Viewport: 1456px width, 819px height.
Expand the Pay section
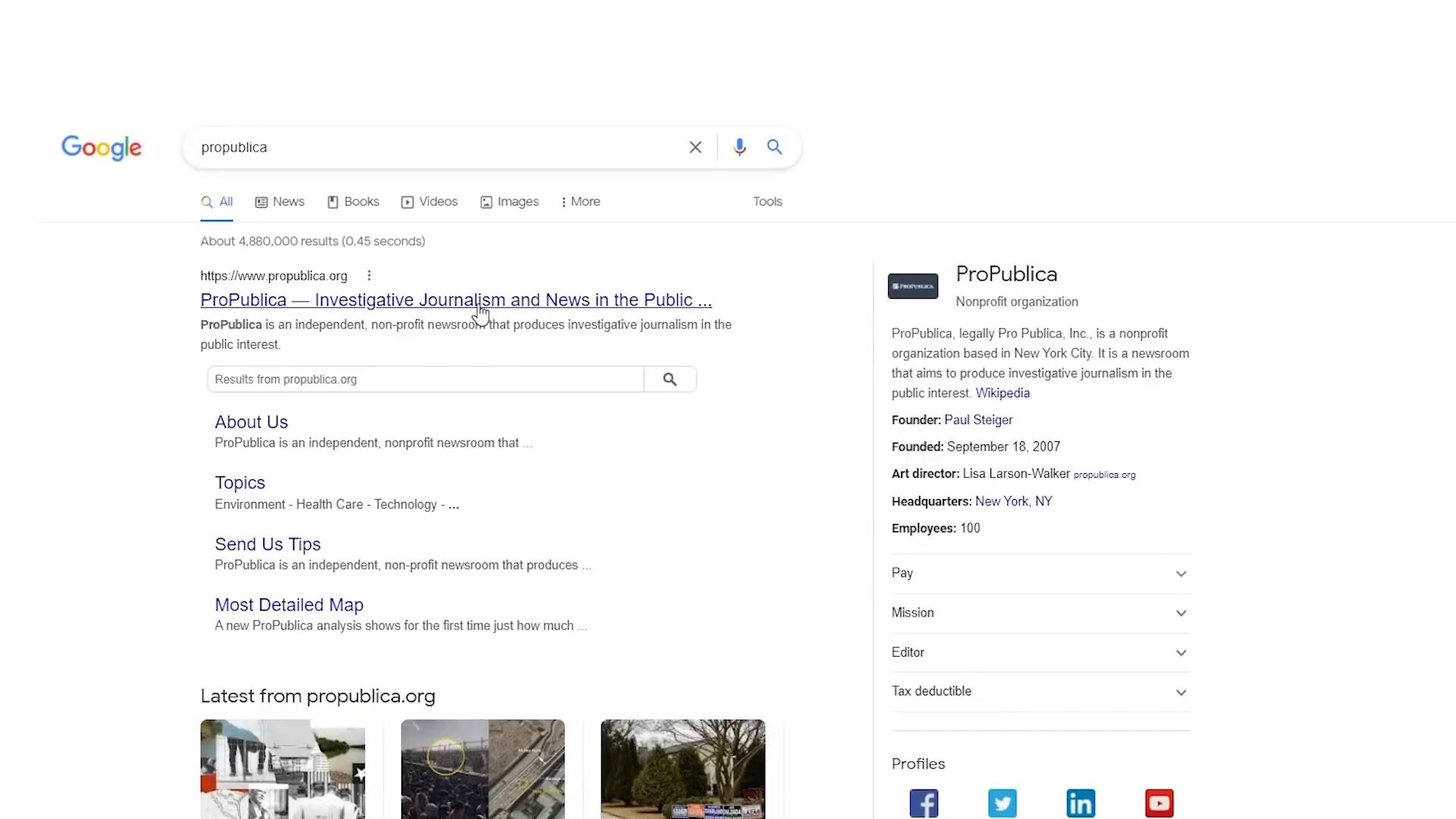1040,573
